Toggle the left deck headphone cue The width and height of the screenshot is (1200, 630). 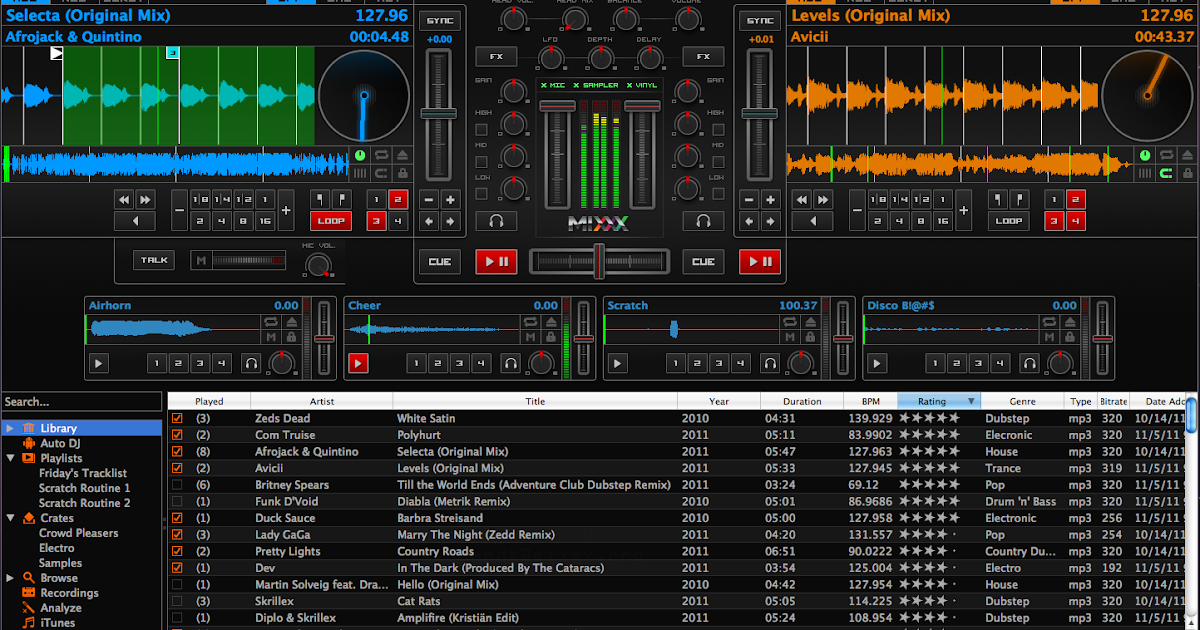[496, 221]
